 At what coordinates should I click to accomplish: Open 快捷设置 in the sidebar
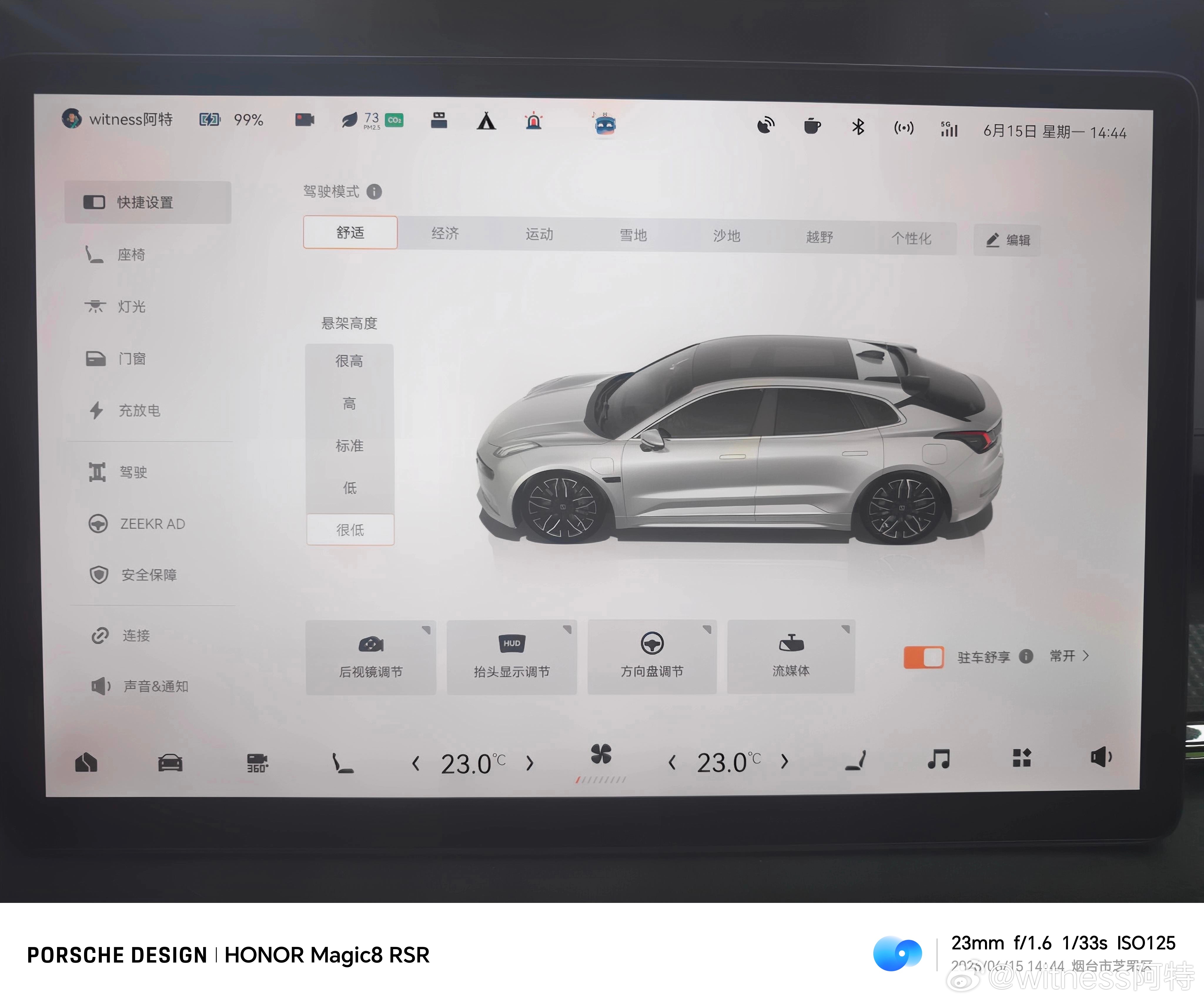pyautogui.click(x=148, y=203)
